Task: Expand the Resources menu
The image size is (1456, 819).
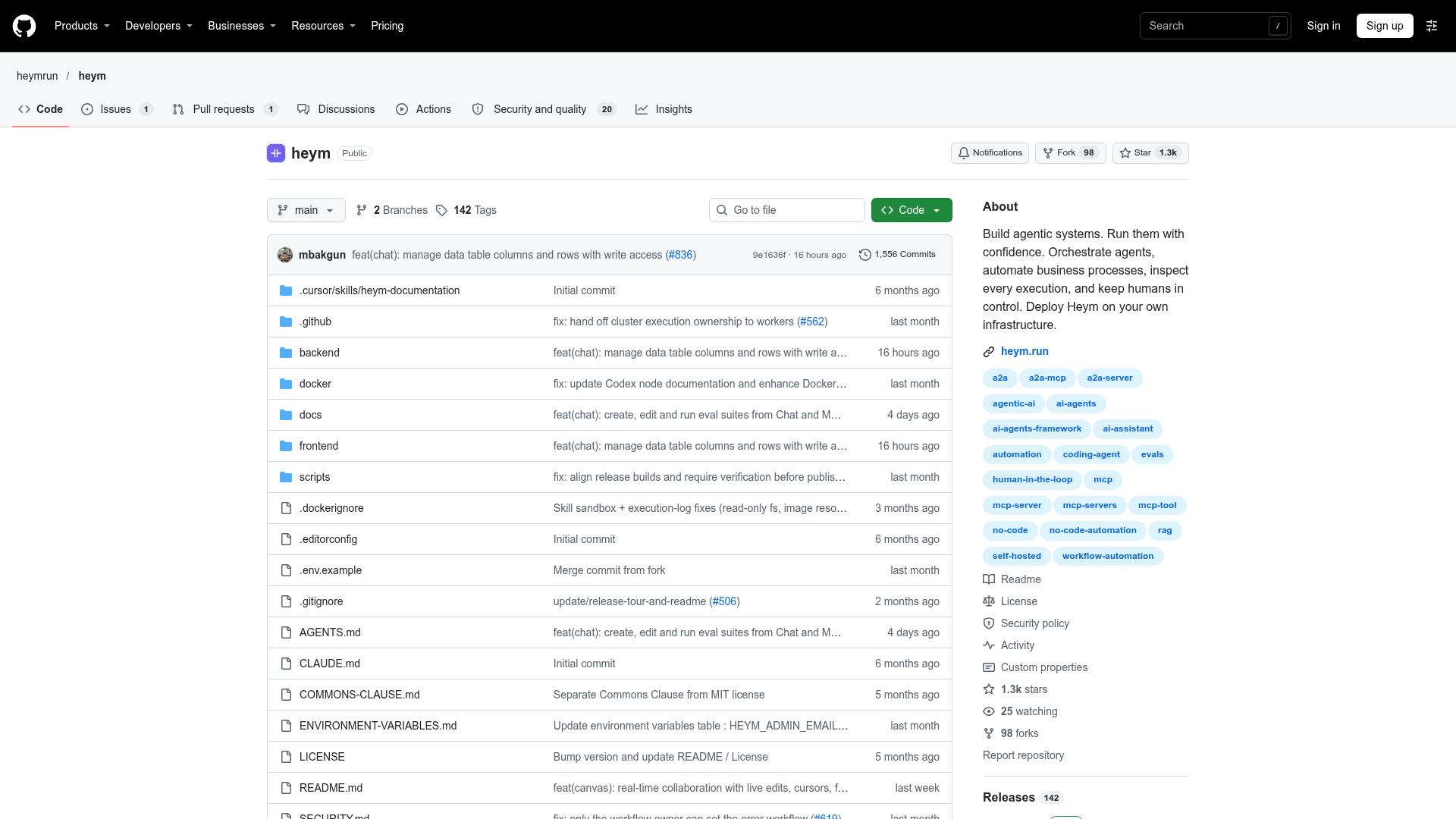Action: pyautogui.click(x=323, y=26)
